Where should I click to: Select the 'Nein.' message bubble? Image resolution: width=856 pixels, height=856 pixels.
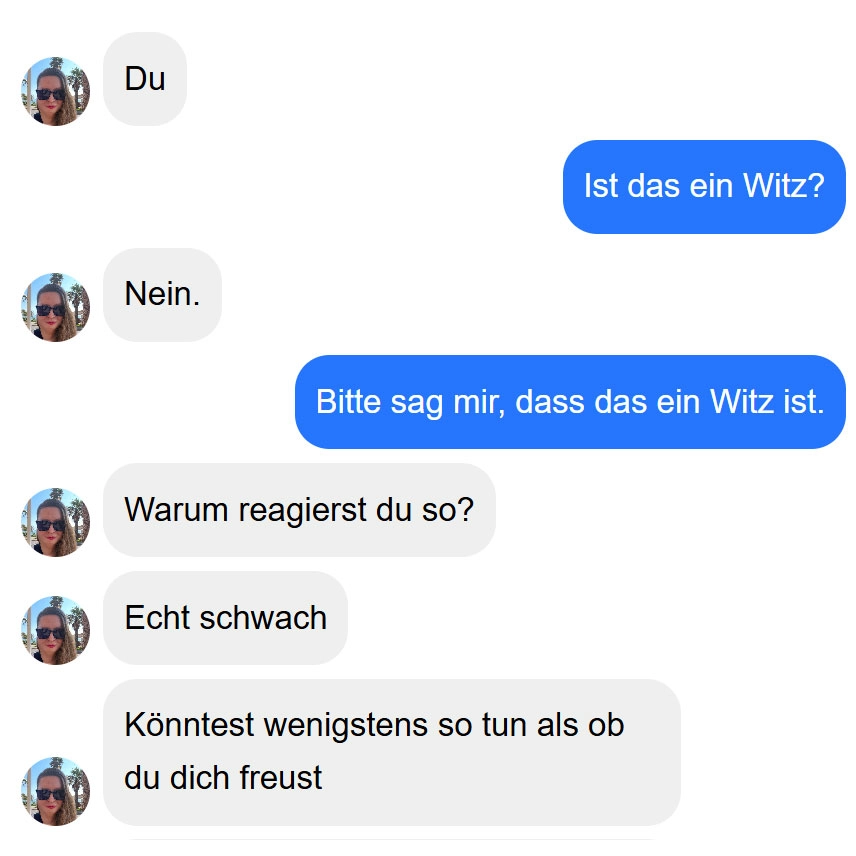coord(162,295)
